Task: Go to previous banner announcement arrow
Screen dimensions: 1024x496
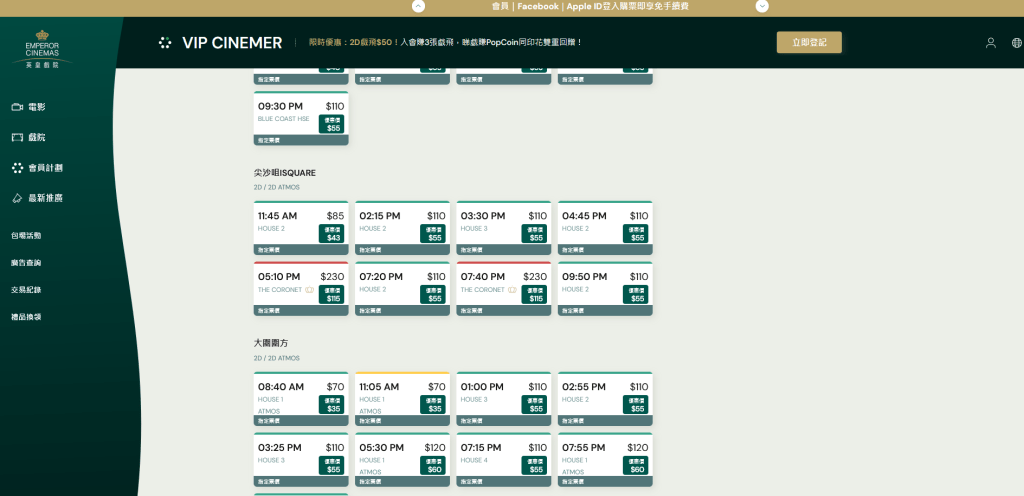Action: (x=418, y=6)
